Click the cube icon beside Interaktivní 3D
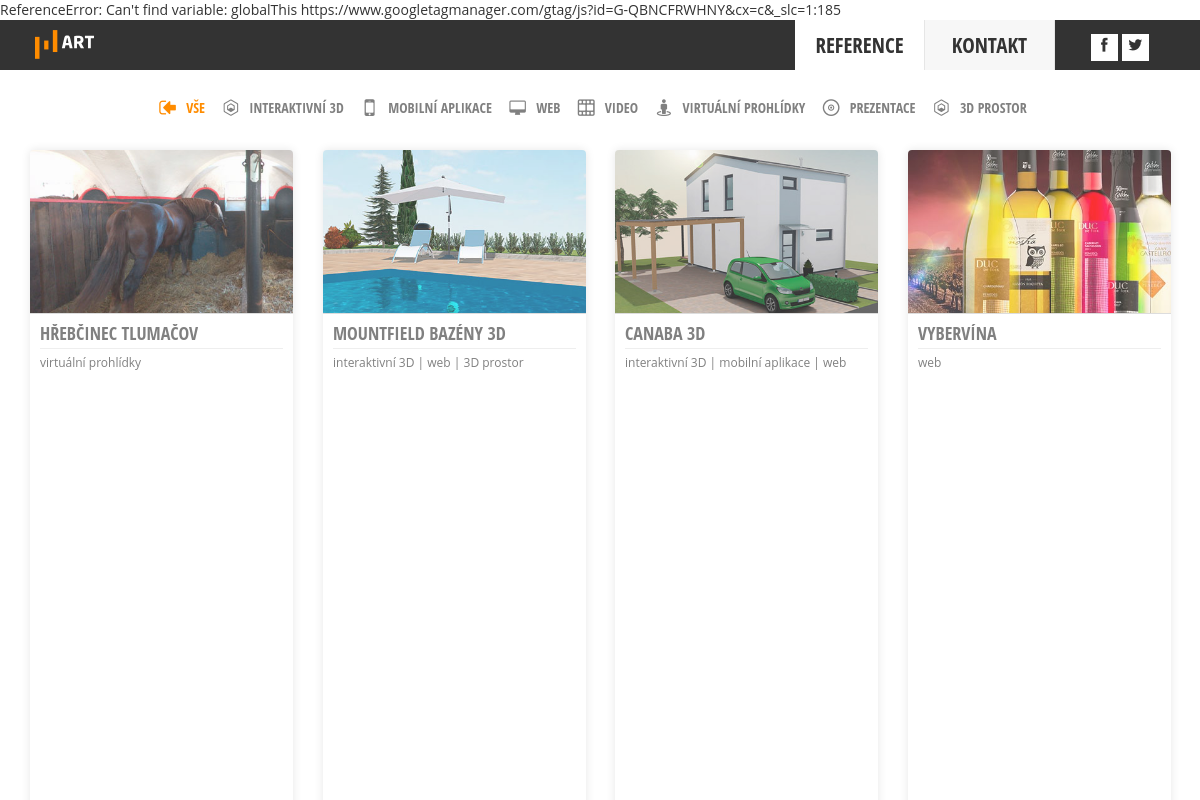The height and width of the screenshot is (800, 1200). 231,108
